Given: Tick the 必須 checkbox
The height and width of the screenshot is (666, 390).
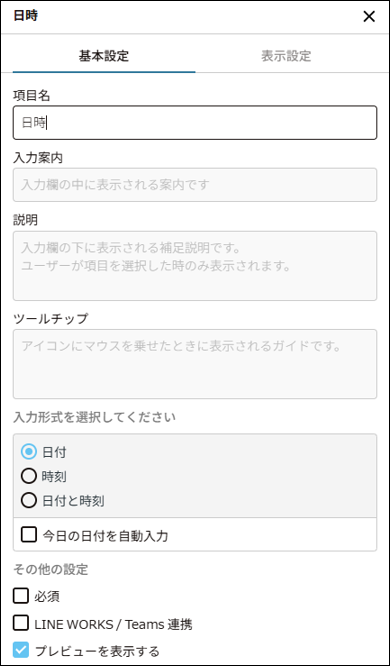Looking at the screenshot, I should [x=20, y=596].
